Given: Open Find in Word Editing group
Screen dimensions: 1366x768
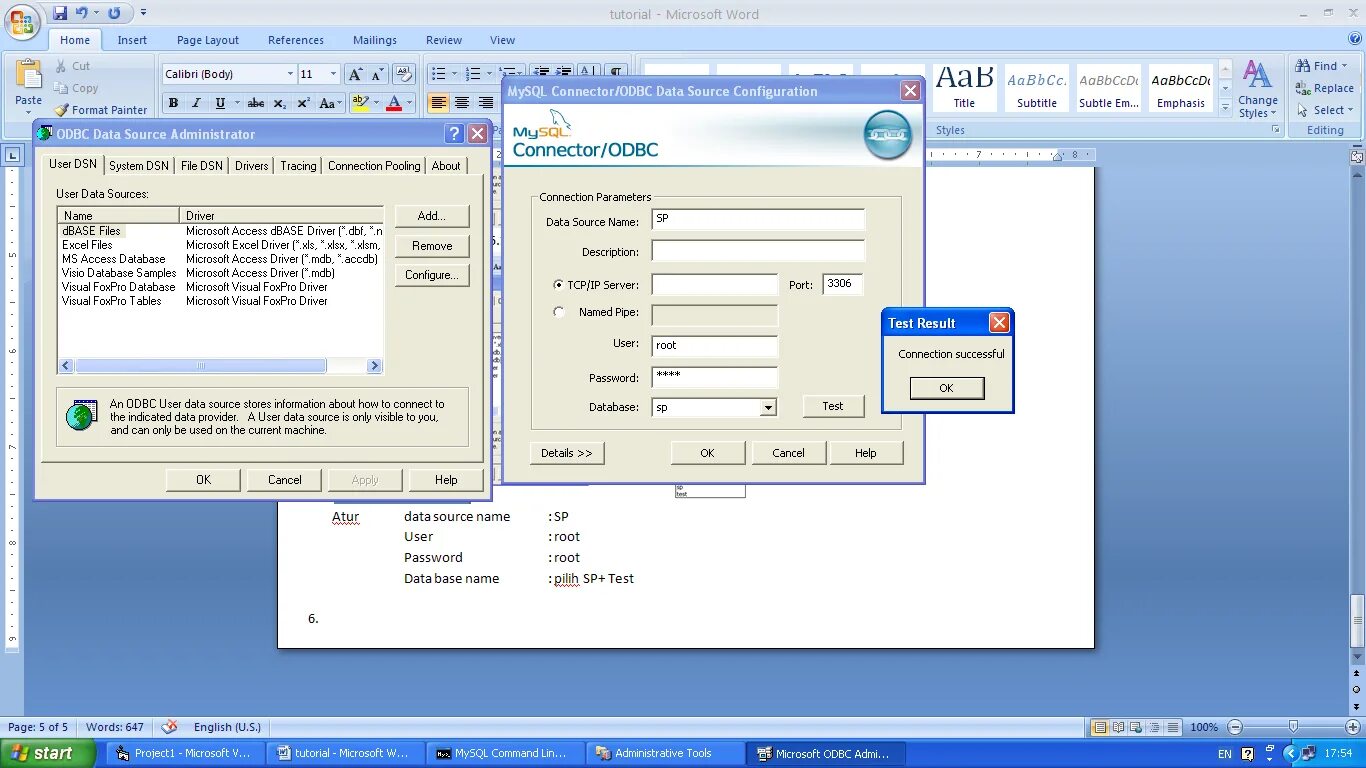Looking at the screenshot, I should 1322,66.
